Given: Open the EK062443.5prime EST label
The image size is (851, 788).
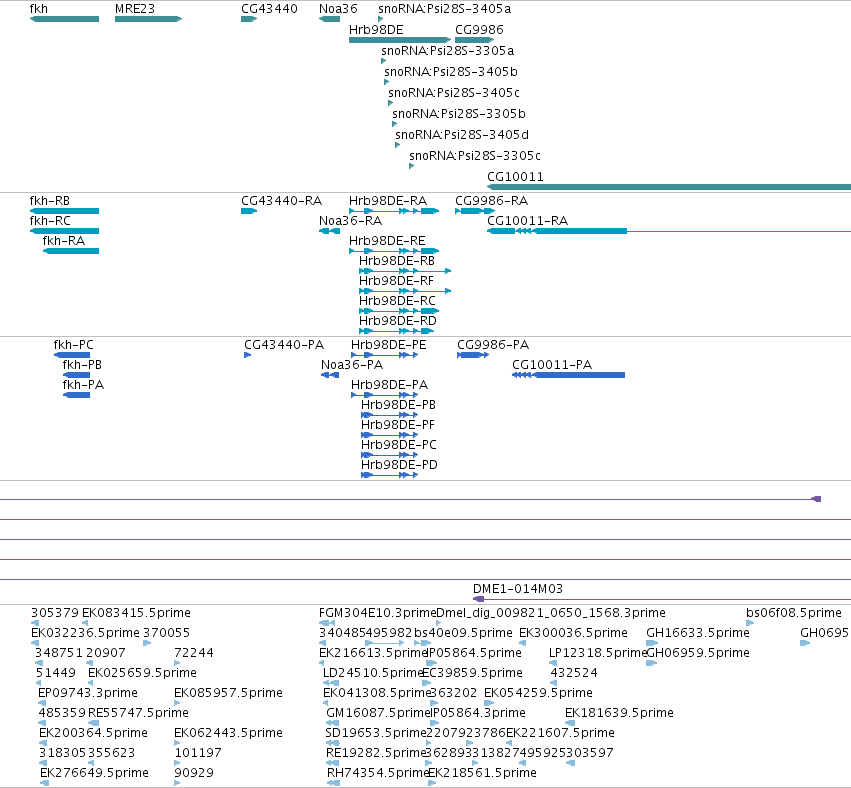Looking at the screenshot, I should [228, 733].
